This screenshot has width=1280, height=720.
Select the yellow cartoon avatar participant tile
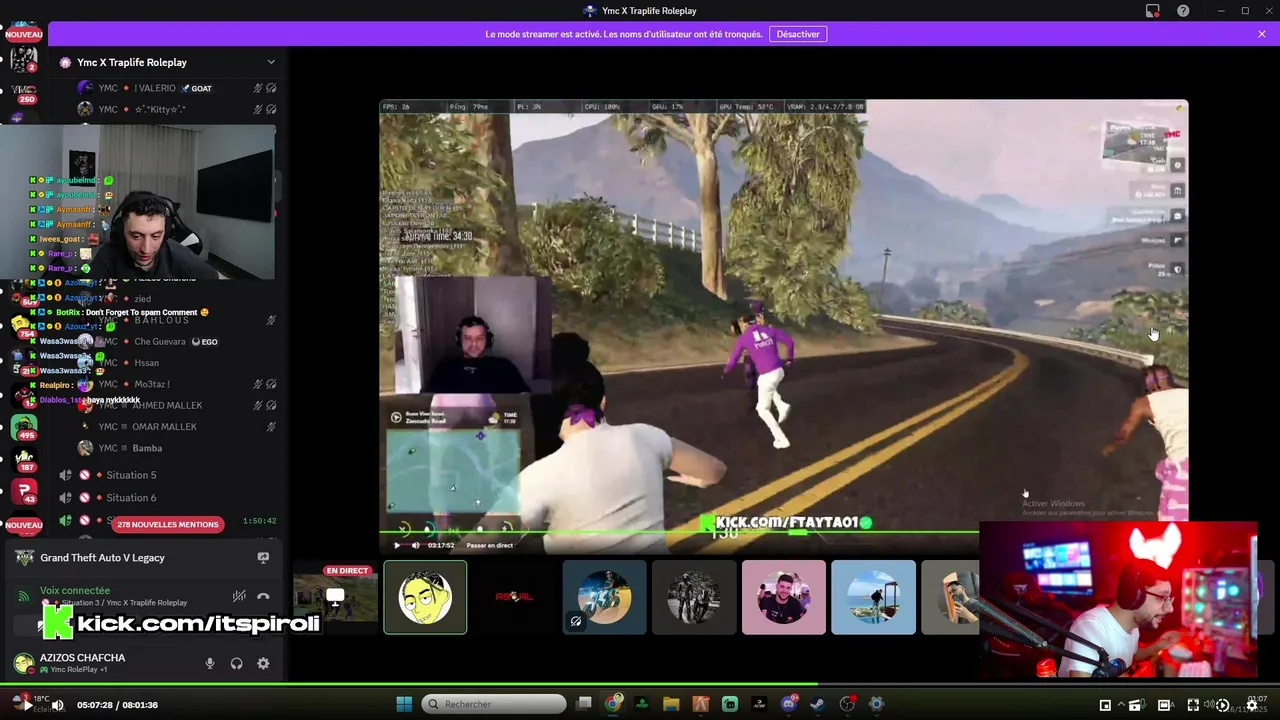425,597
